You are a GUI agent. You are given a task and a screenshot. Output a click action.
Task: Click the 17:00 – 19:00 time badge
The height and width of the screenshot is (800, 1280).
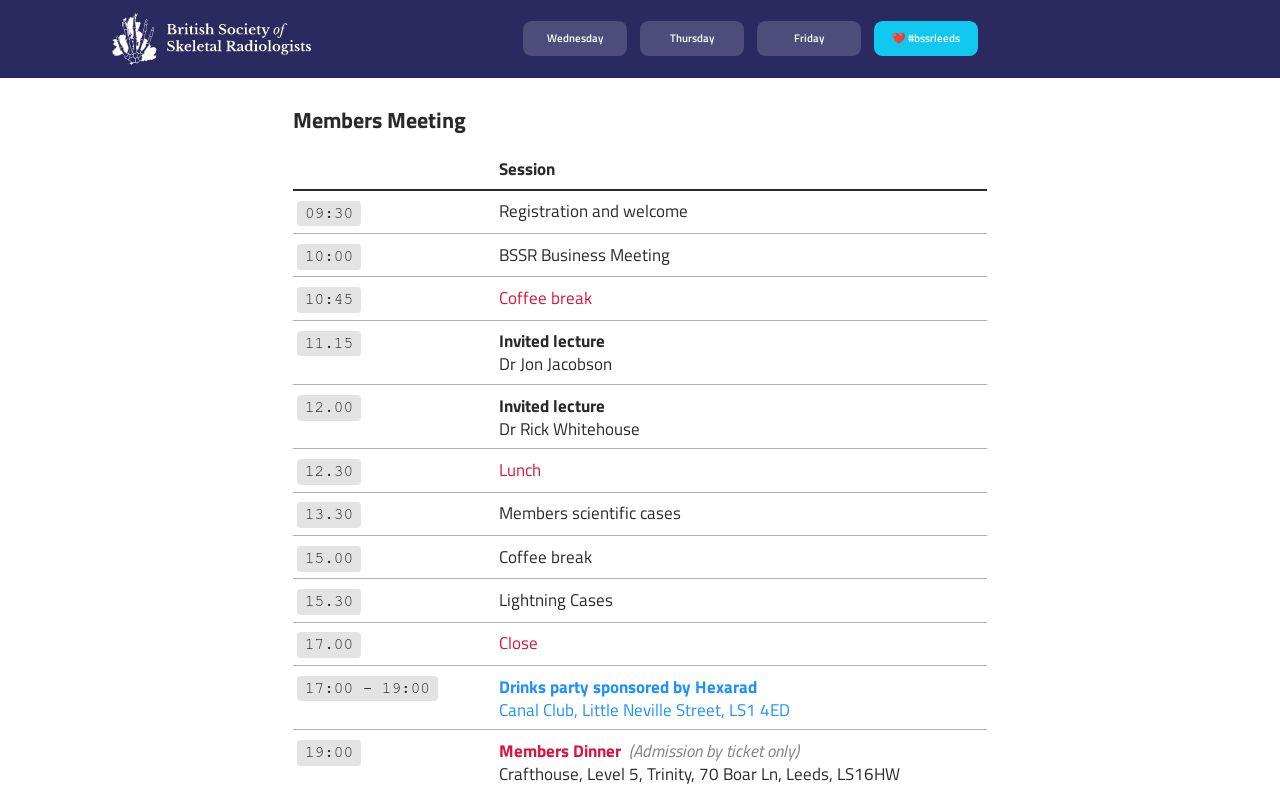coord(367,688)
